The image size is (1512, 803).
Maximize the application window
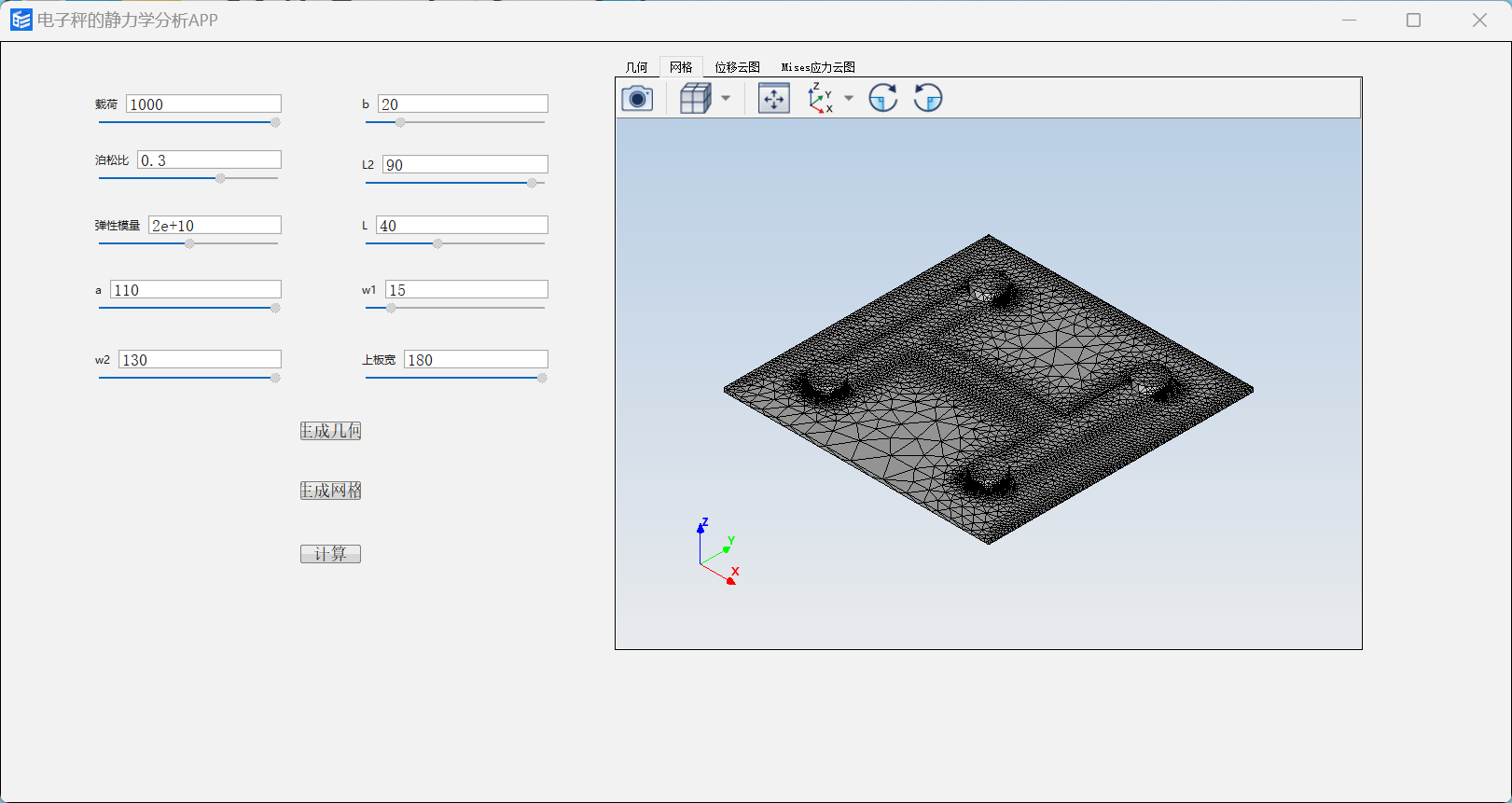pos(1413,20)
